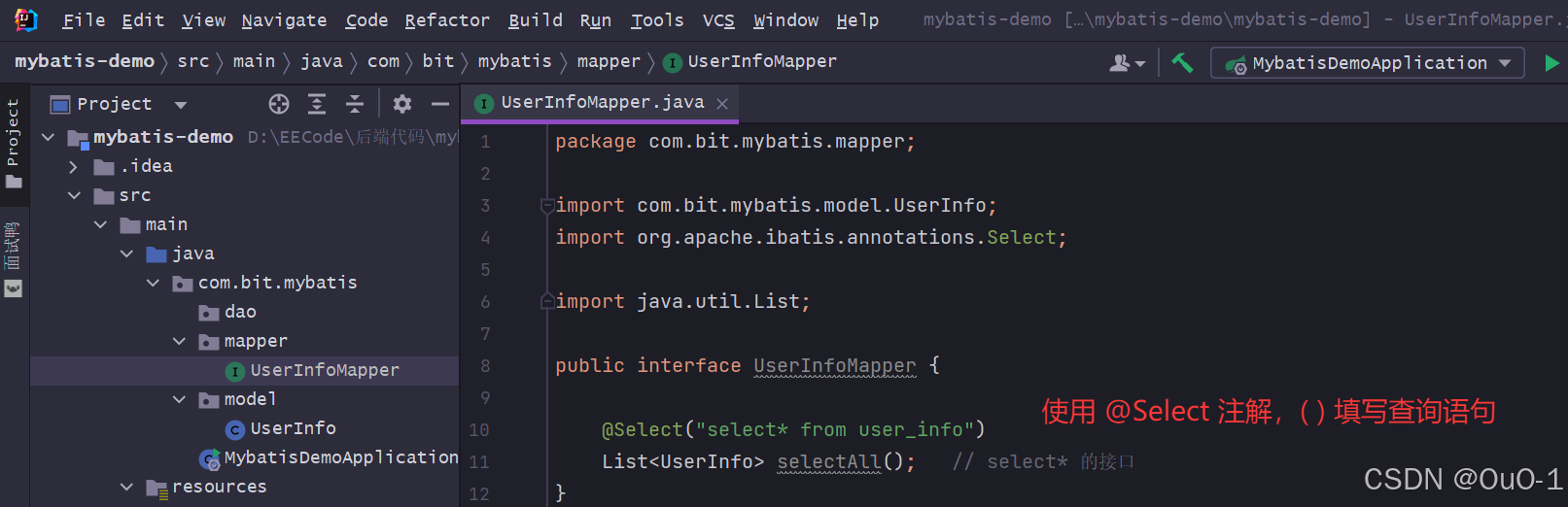Open Project panel settings gear
1568x507 pixels.
click(402, 104)
